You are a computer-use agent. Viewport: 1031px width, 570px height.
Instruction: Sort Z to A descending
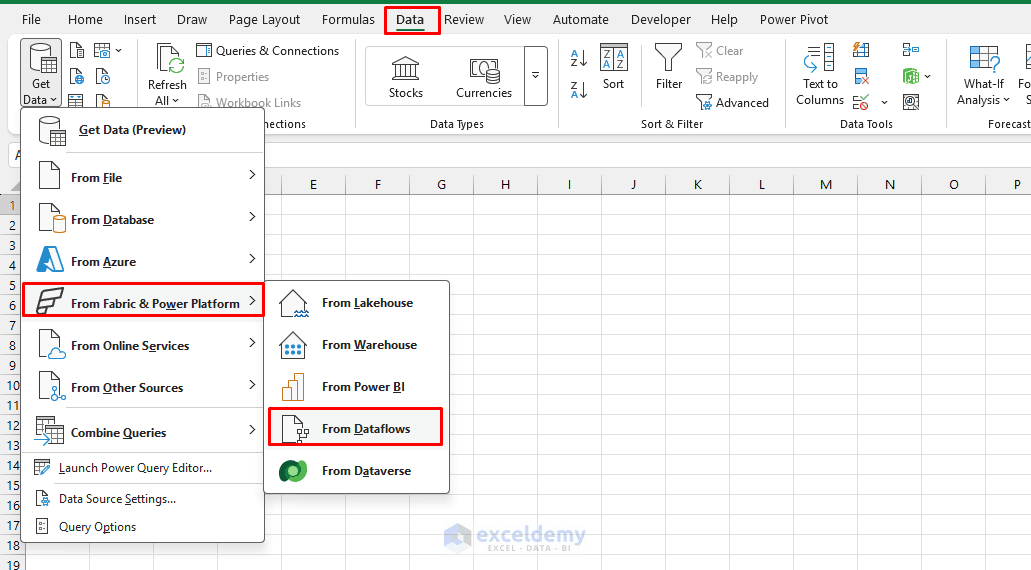[579, 90]
